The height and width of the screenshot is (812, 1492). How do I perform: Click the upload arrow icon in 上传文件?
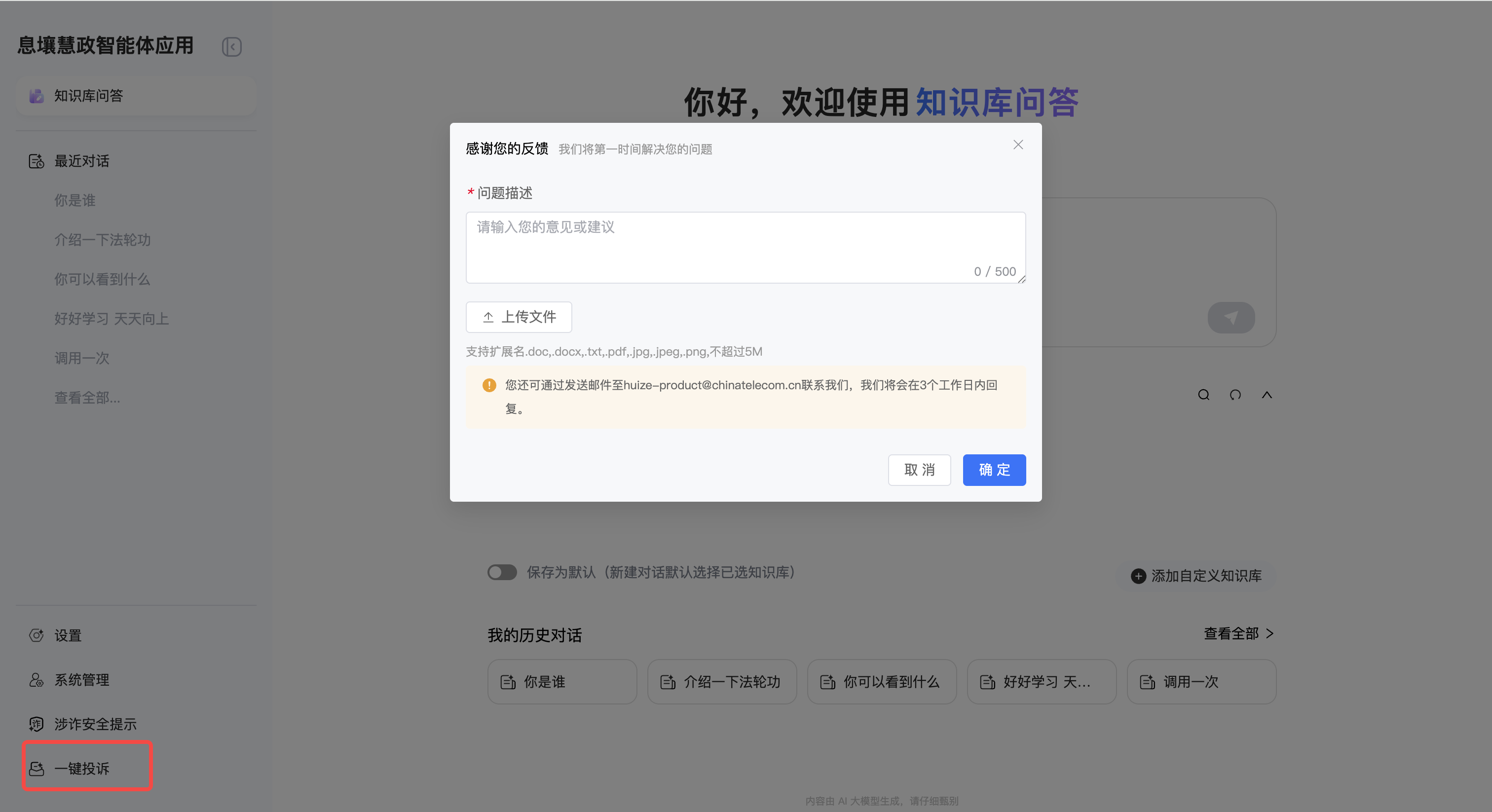488,317
